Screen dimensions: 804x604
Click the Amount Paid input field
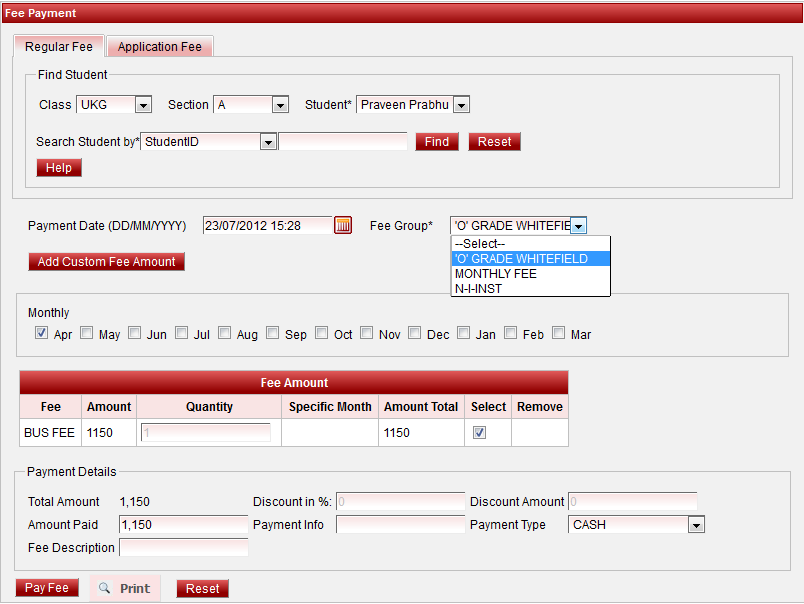point(183,525)
